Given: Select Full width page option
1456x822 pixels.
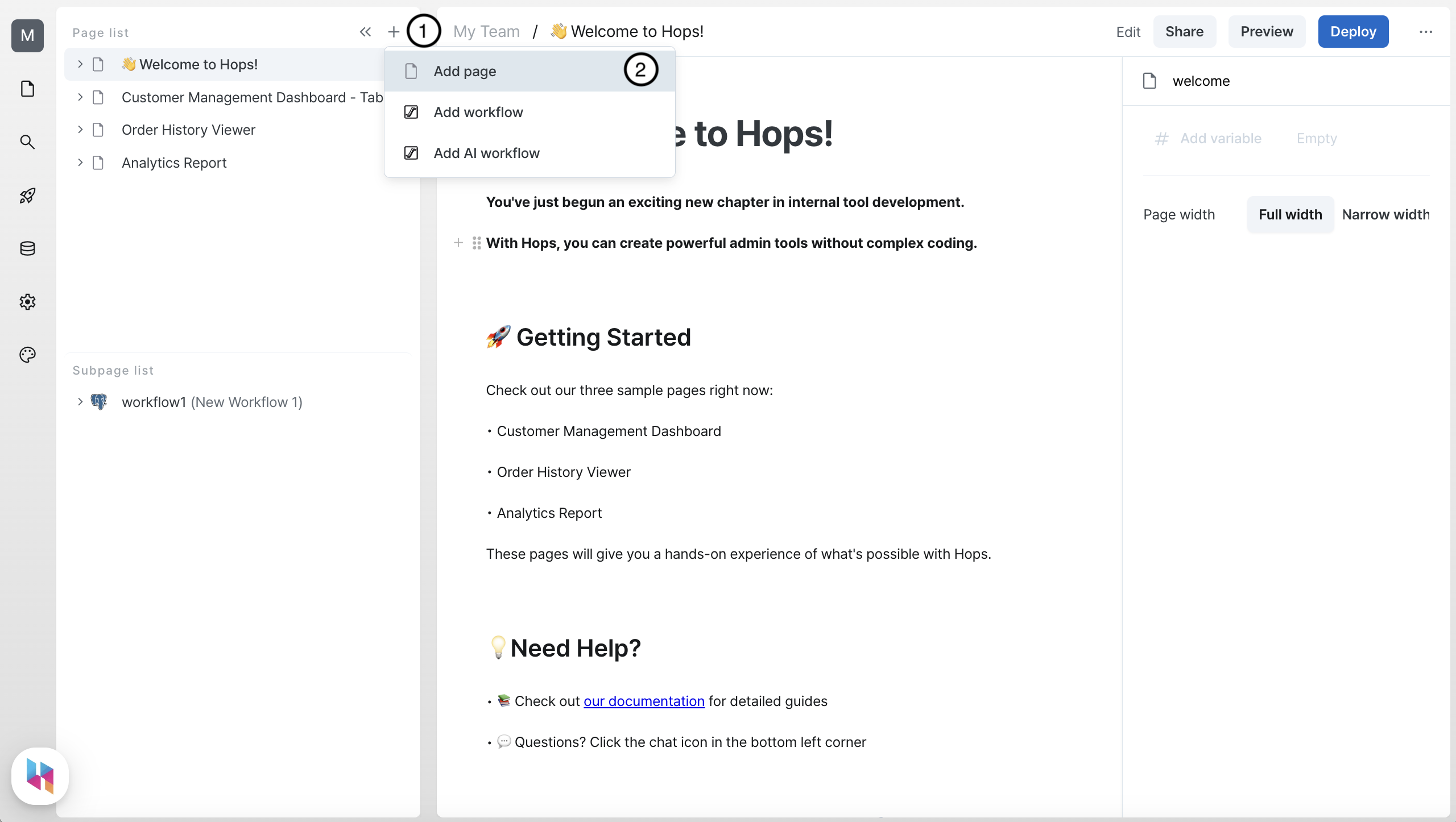Looking at the screenshot, I should pos(1290,214).
